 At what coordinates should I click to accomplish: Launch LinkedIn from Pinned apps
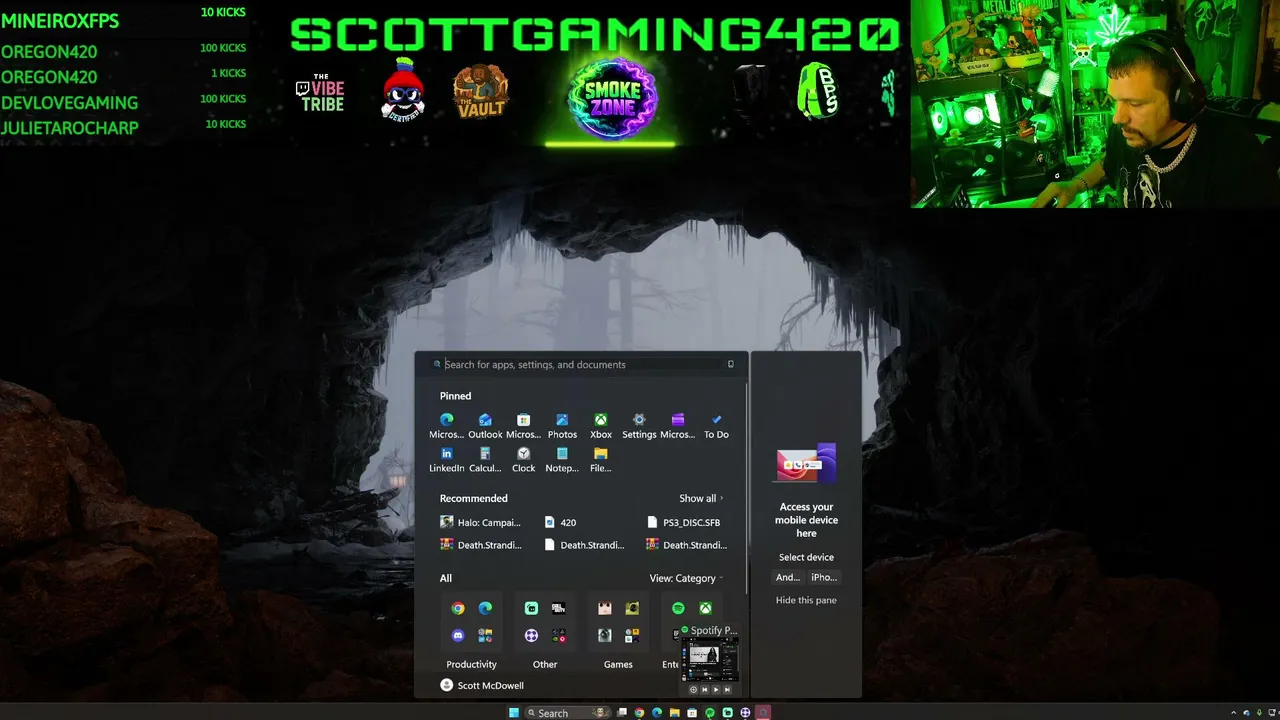(x=446, y=460)
